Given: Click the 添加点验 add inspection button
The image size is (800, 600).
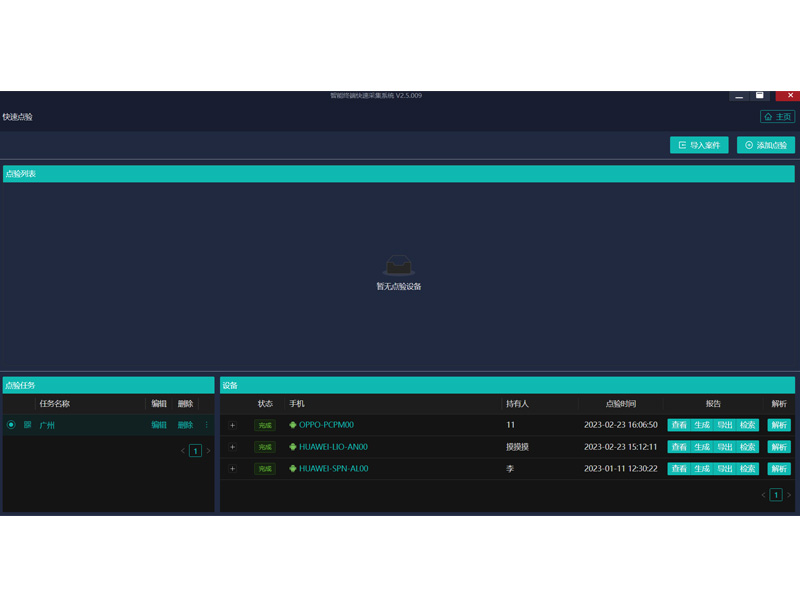Looking at the screenshot, I should [x=766, y=145].
